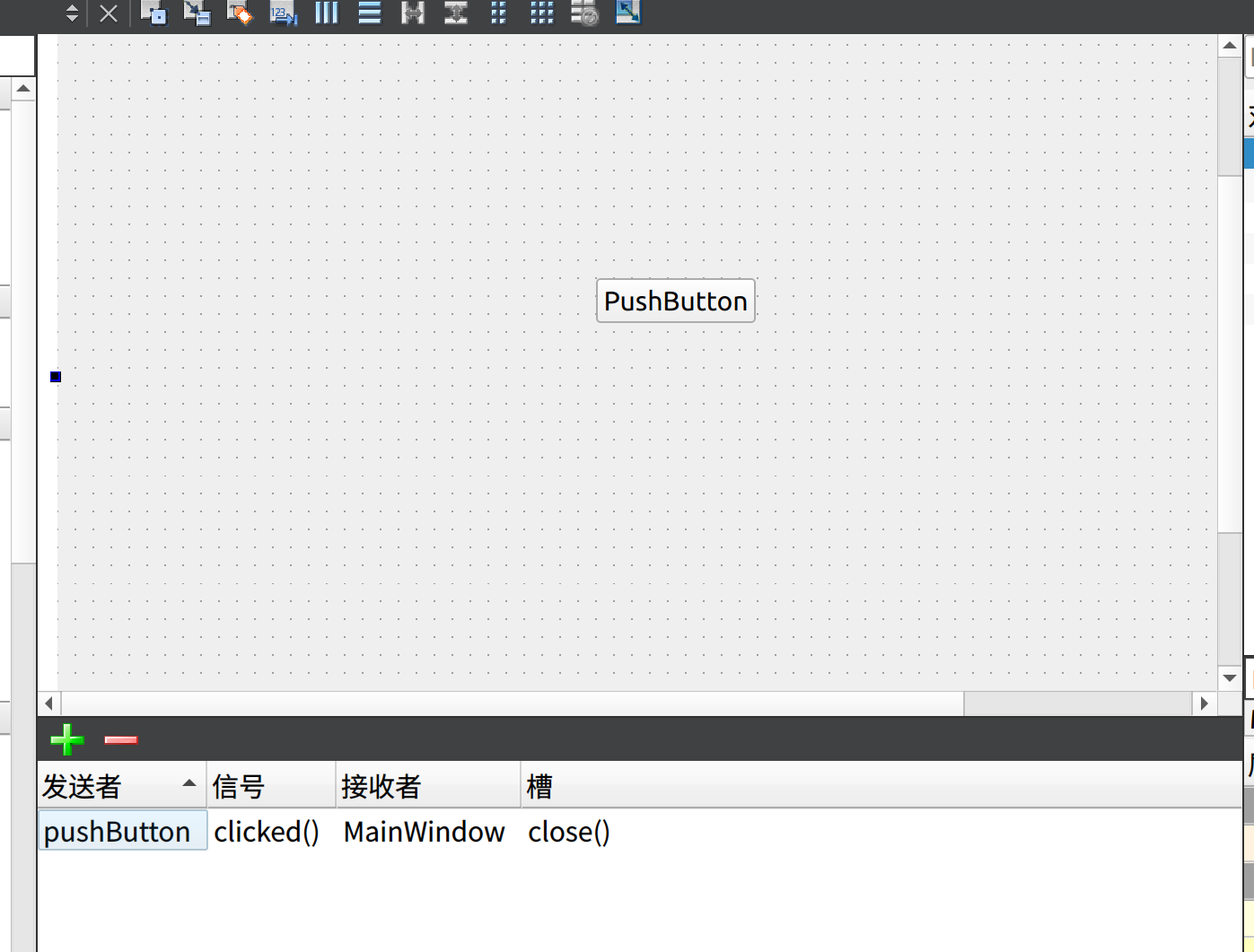The image size is (1254, 952).
Task: Click the form's vertical scrollbar down arrow
Action: point(1230,678)
